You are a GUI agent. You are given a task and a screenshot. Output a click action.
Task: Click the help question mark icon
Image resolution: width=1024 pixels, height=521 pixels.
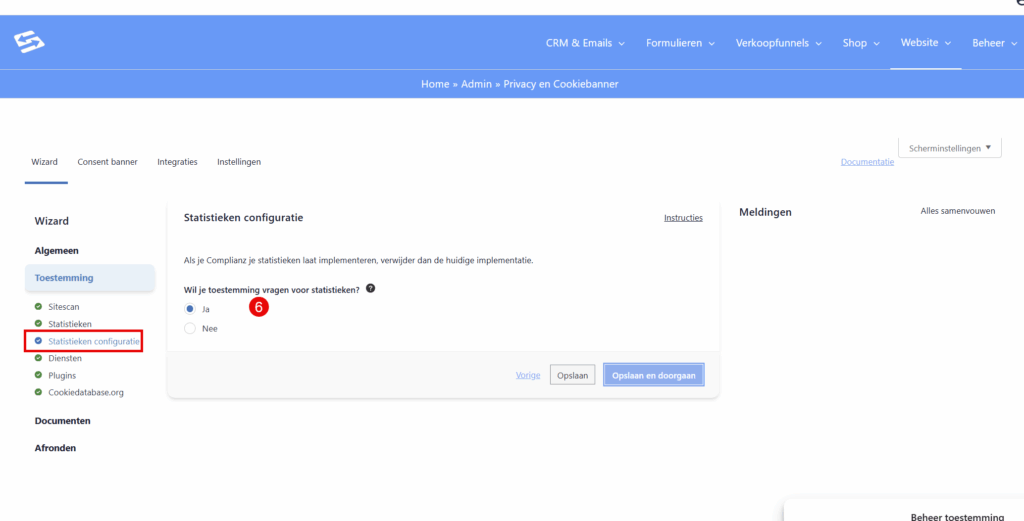[371, 289]
